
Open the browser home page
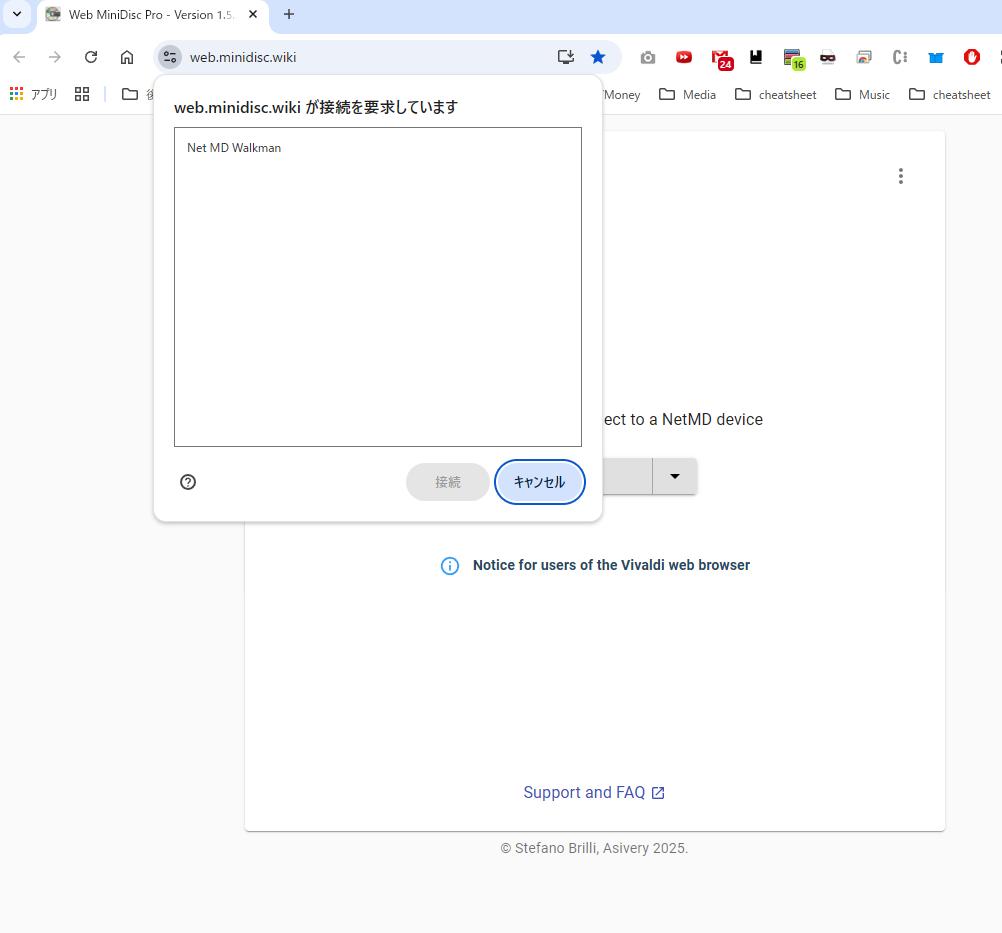(x=127, y=58)
